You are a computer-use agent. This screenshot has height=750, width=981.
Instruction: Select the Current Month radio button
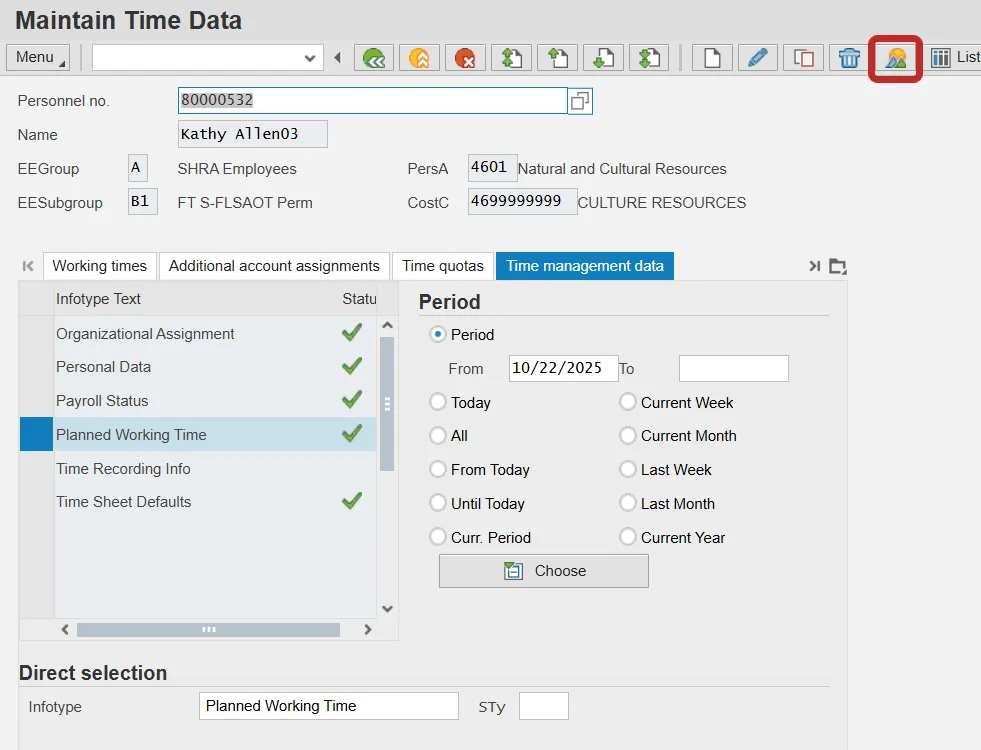(x=628, y=436)
